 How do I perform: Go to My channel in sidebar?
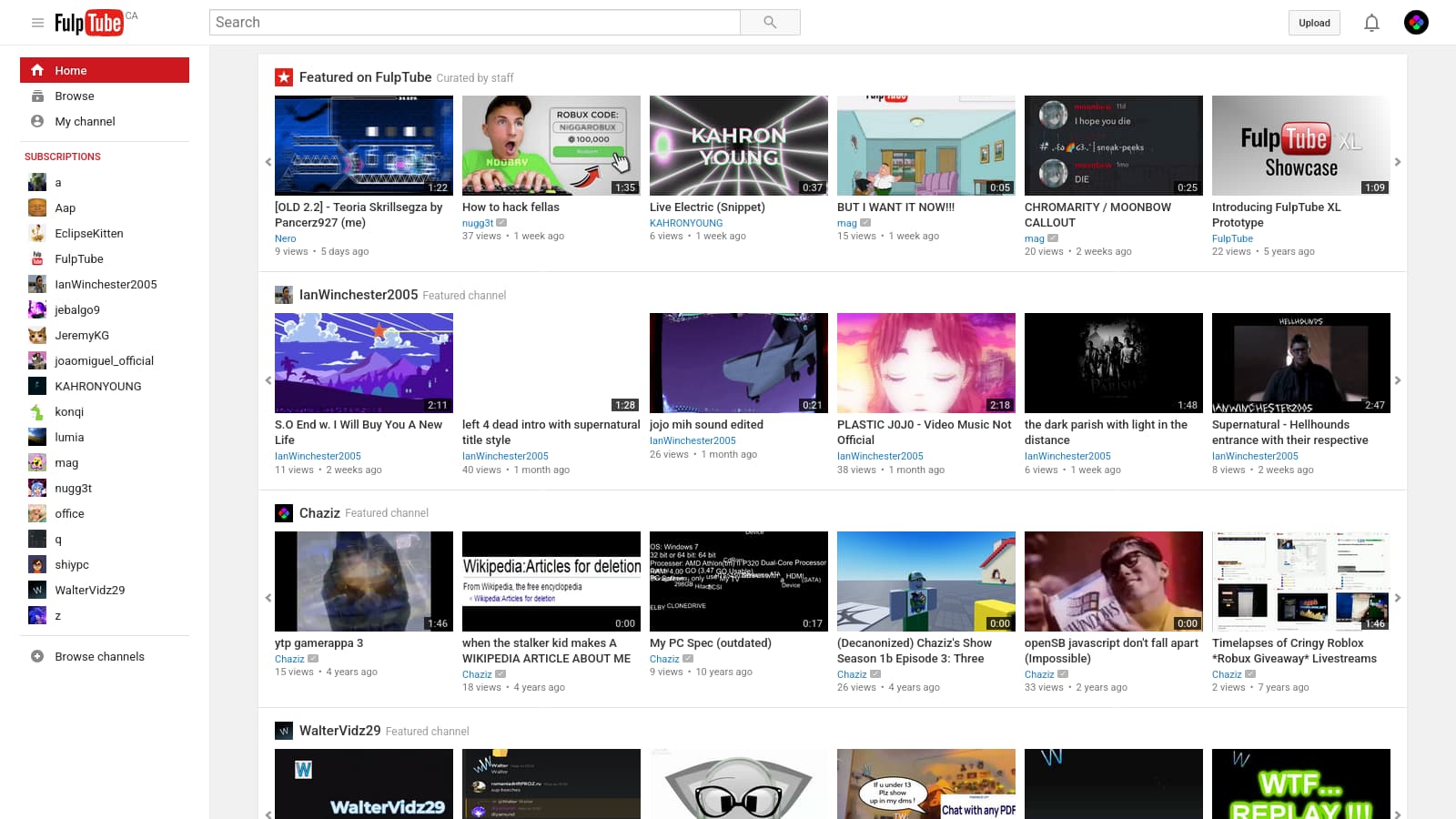tap(85, 121)
